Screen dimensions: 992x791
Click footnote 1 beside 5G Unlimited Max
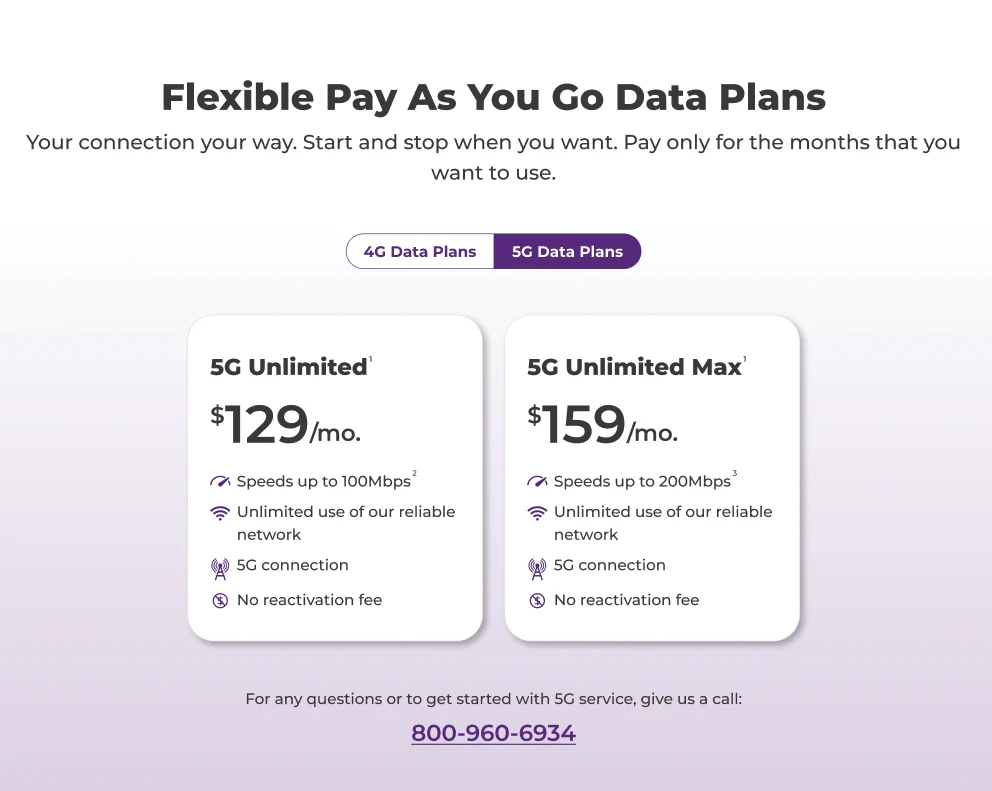(745, 359)
